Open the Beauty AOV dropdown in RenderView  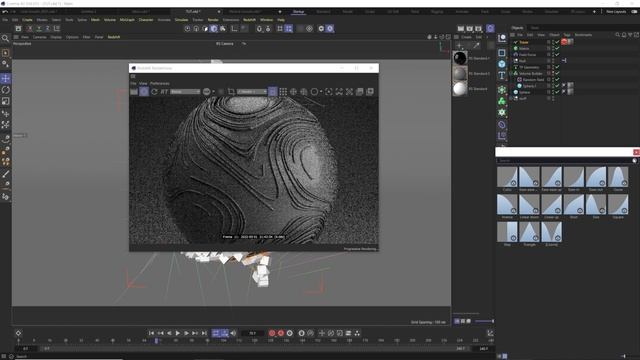click(185, 92)
